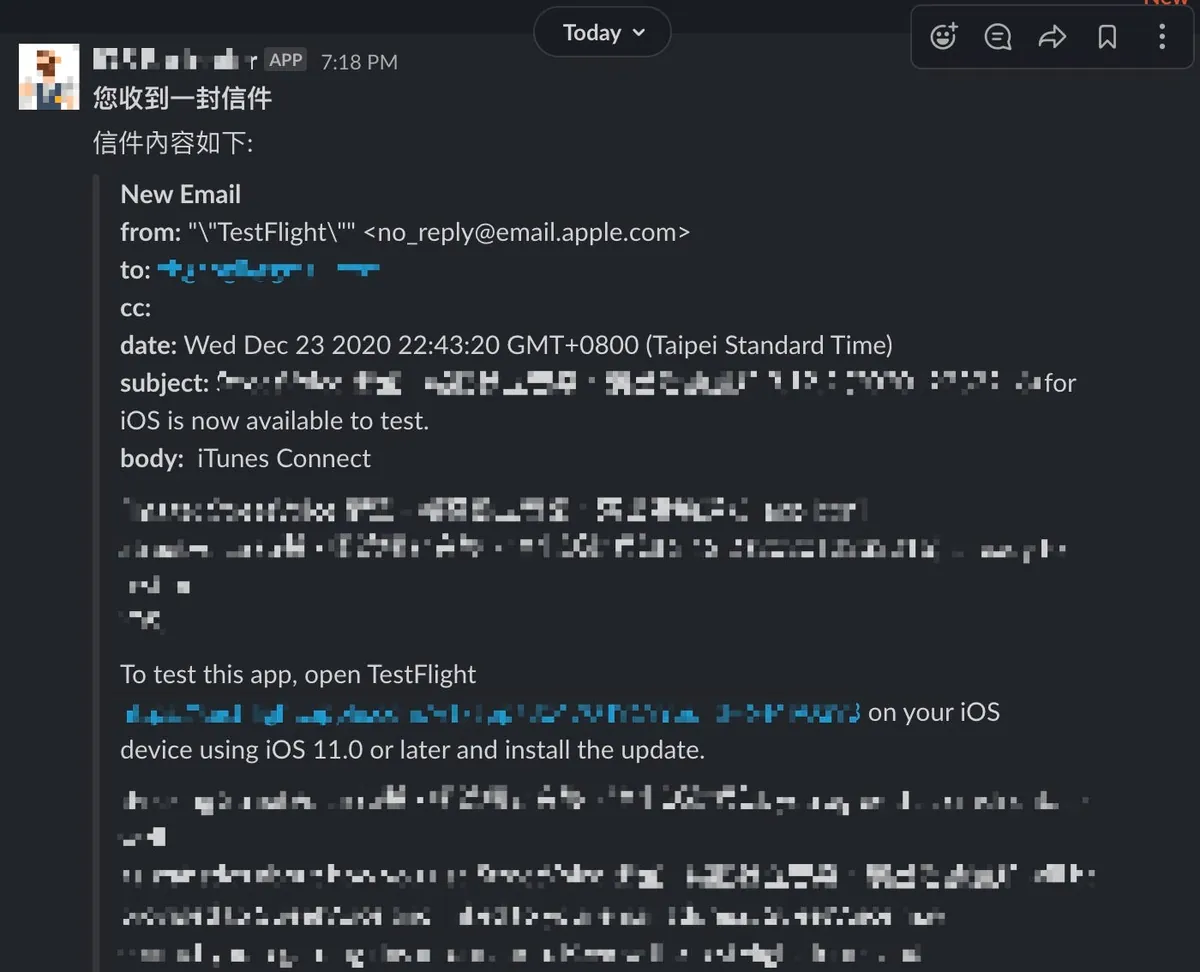Click the dropdown chevron beside Today
Screen dimensions: 1200x972
click(639, 33)
